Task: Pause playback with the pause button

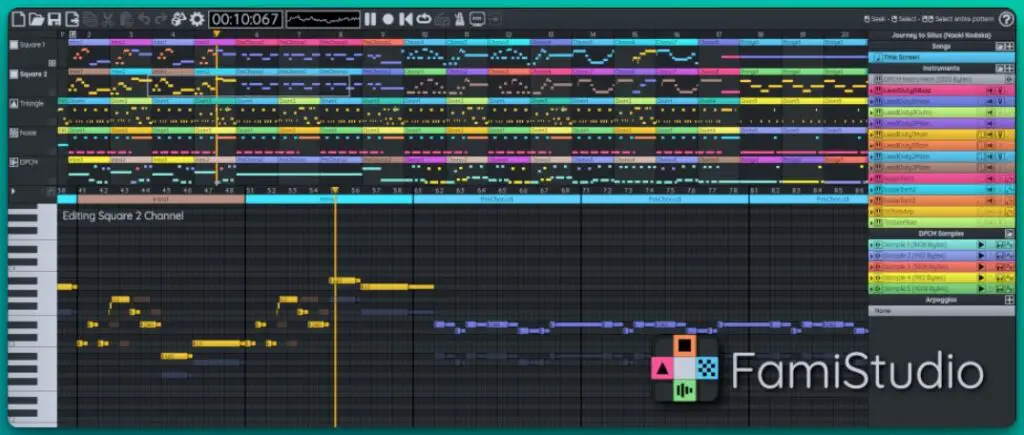Action: pos(370,19)
